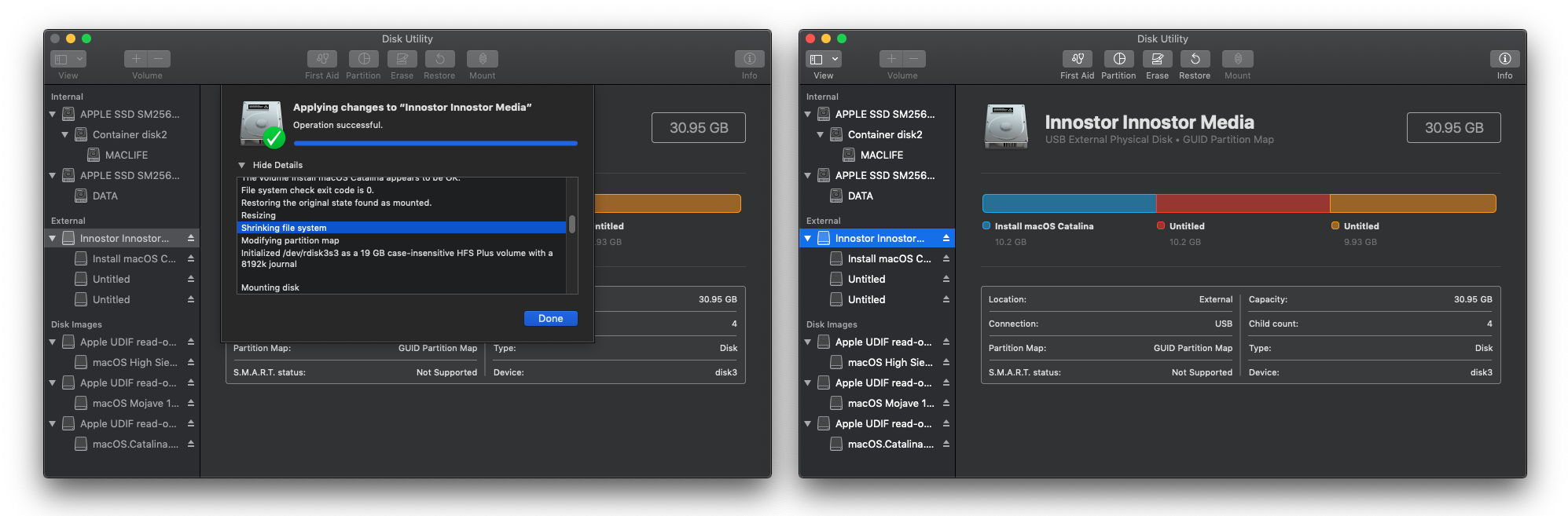This screenshot has height=516, width=1568.
Task: Collapse Innostor external disk in right window sidebar
Action: coord(808,238)
